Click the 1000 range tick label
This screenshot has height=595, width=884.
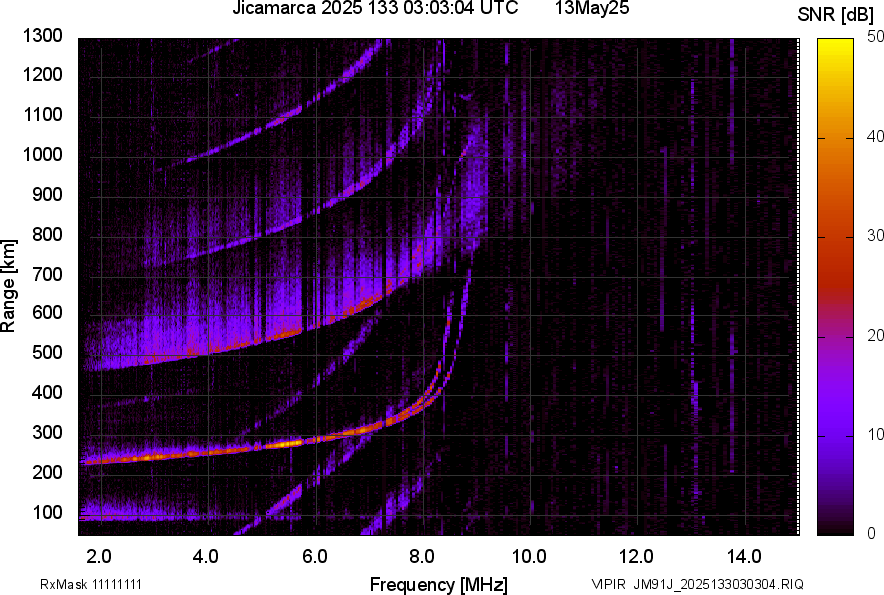(42, 154)
